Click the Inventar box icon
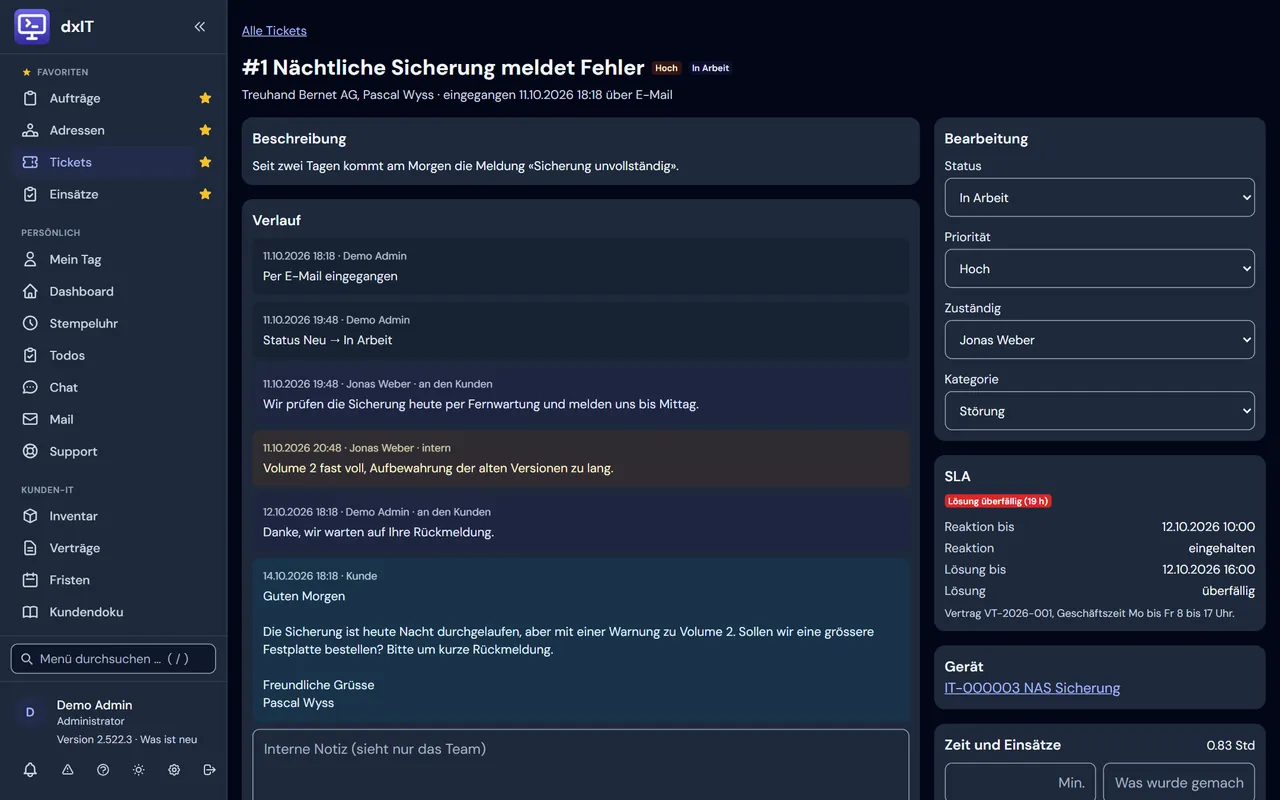Viewport: 1280px width, 800px height. (30, 516)
